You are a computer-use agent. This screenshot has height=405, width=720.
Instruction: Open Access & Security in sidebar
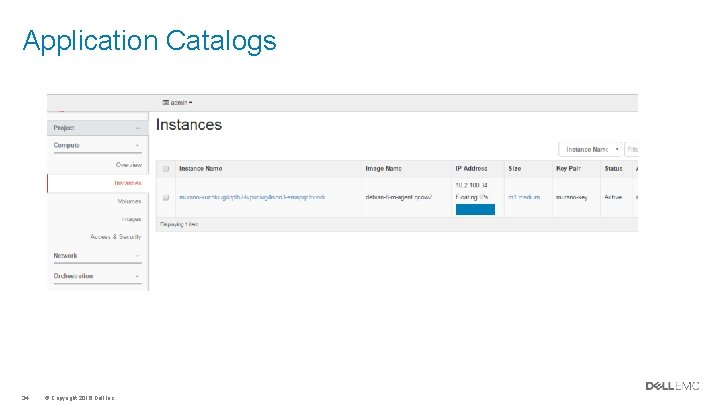point(116,236)
